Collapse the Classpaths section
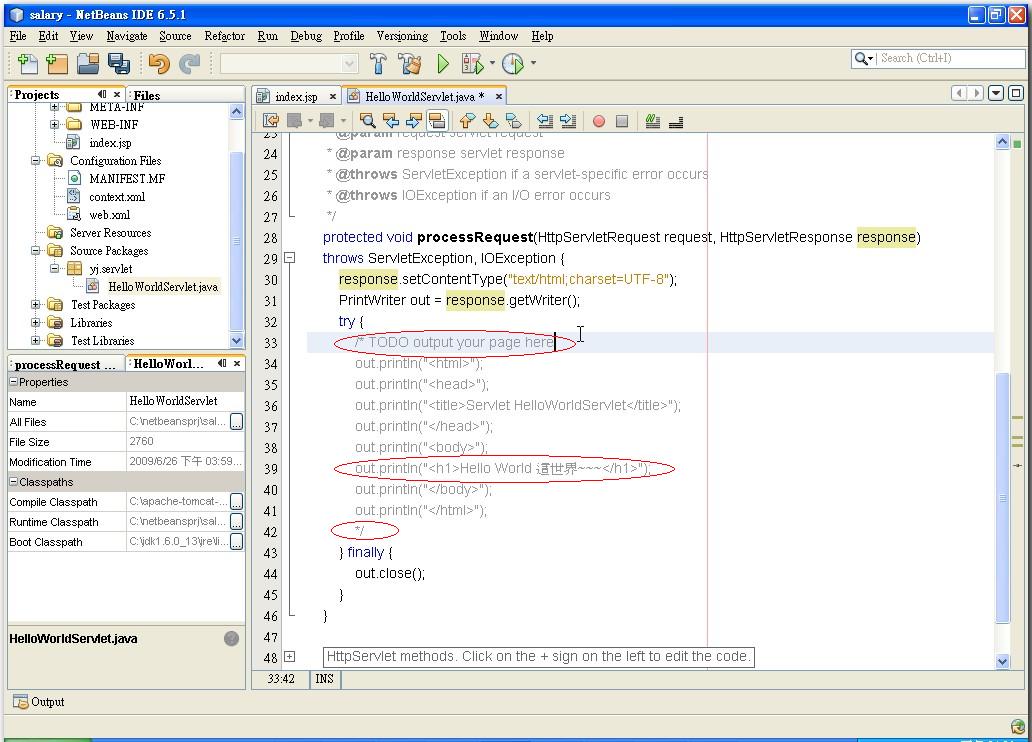The image size is (1032, 742). coord(13,482)
